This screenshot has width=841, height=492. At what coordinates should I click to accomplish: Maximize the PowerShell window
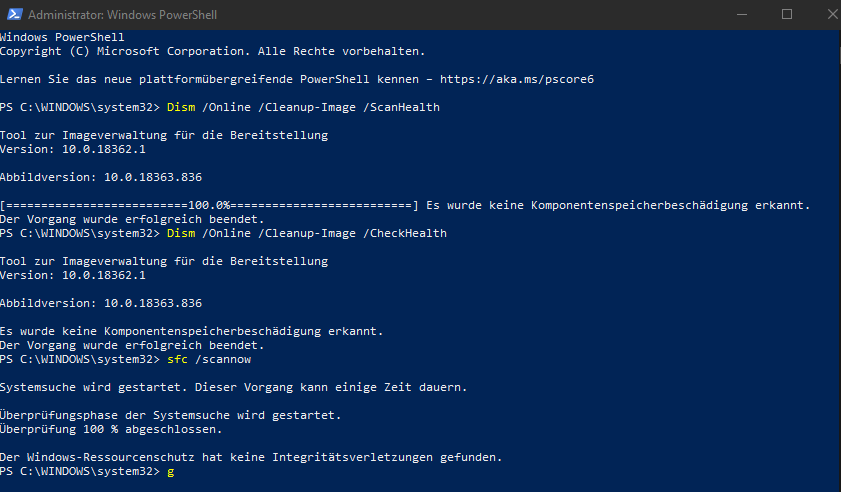pos(786,14)
